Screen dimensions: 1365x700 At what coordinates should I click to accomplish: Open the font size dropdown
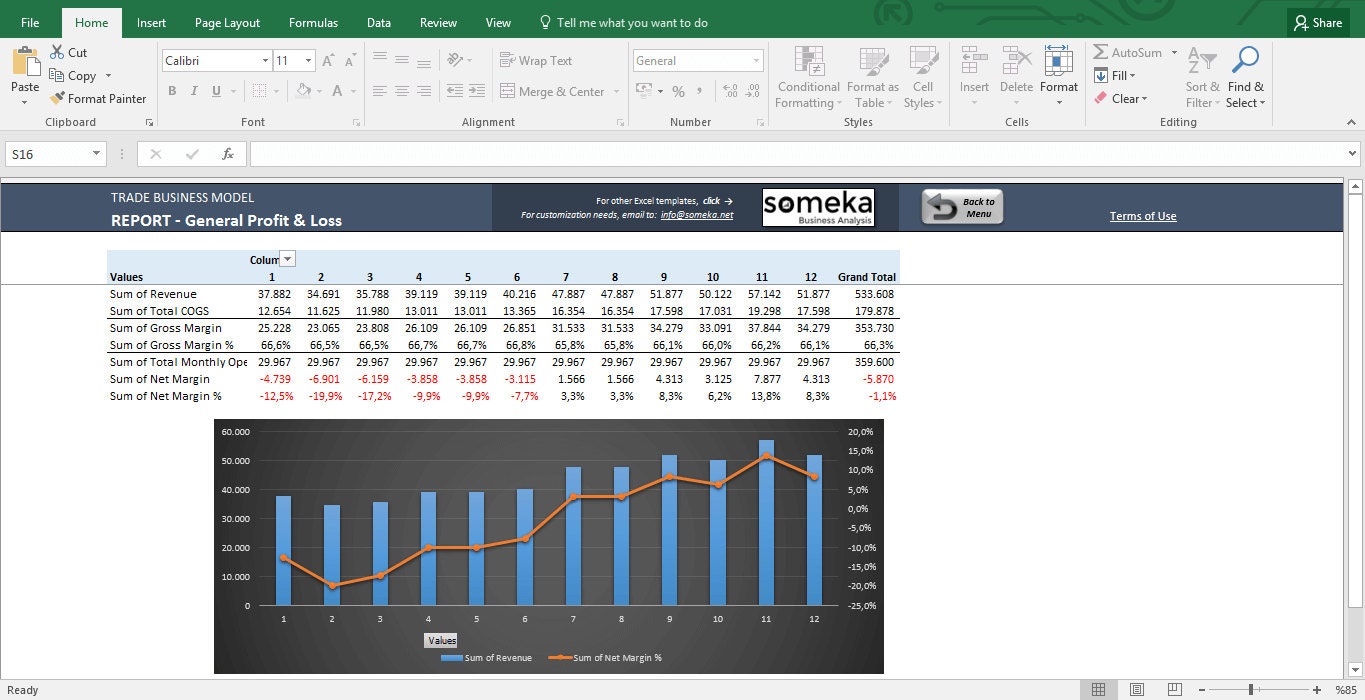308,60
